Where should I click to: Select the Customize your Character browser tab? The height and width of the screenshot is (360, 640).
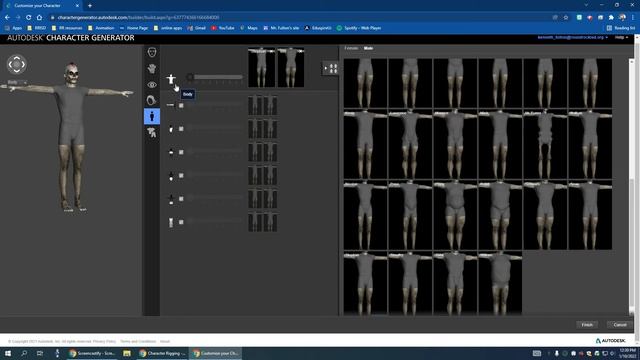41,6
